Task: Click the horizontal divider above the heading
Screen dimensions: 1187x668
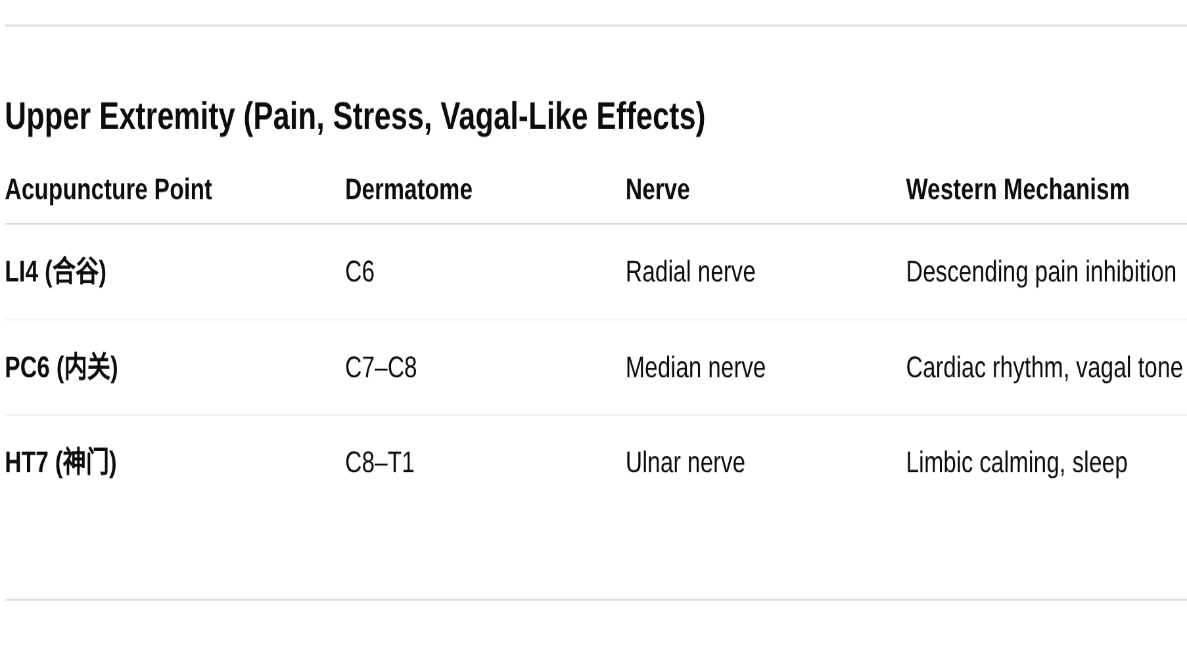Action: 594,26
